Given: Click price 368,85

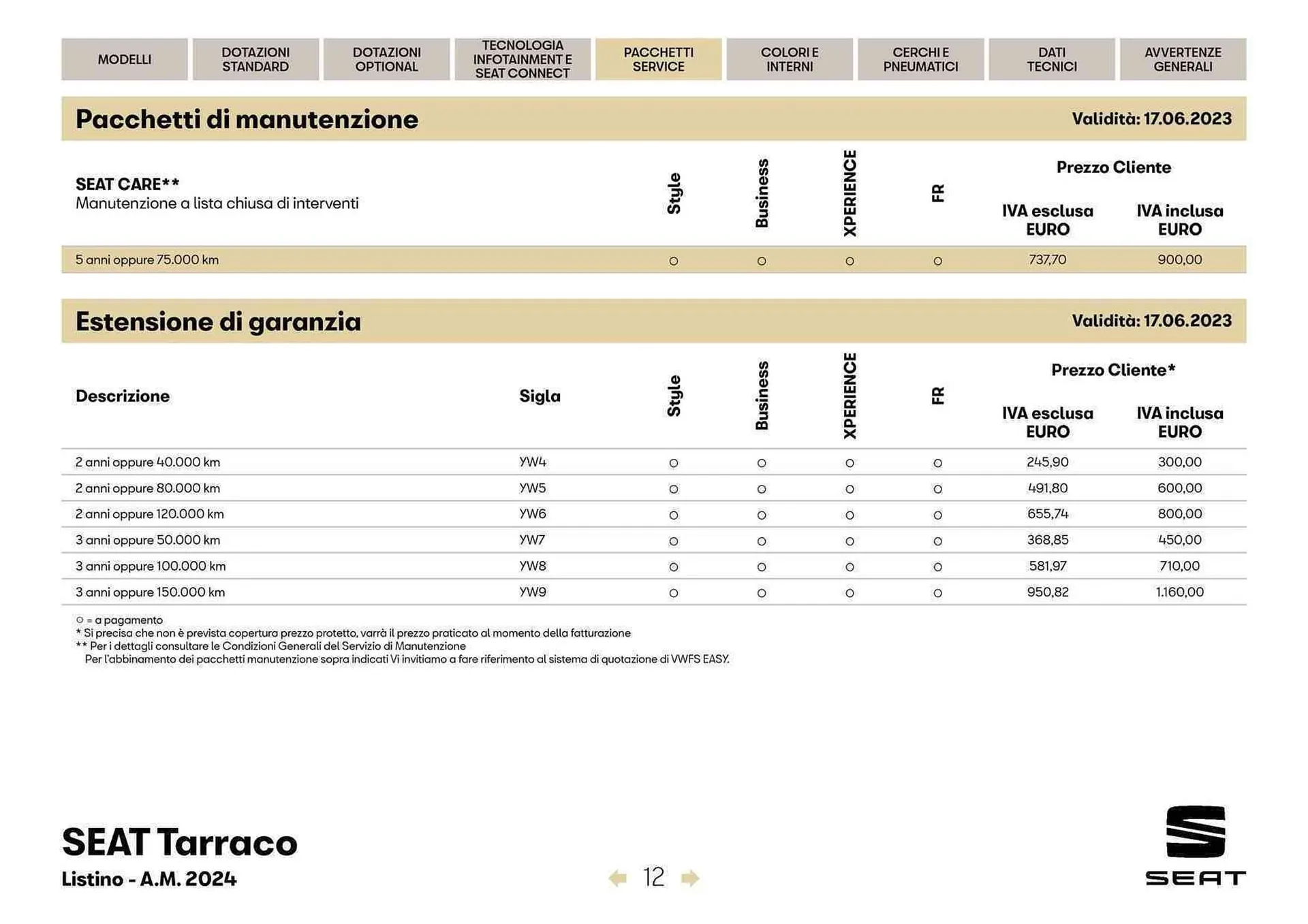Looking at the screenshot, I should tap(1047, 540).
